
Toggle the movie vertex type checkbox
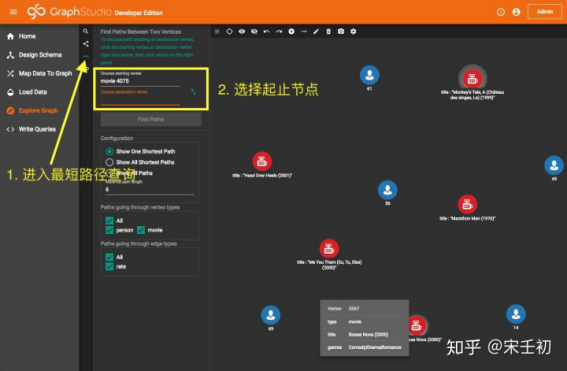(141, 230)
